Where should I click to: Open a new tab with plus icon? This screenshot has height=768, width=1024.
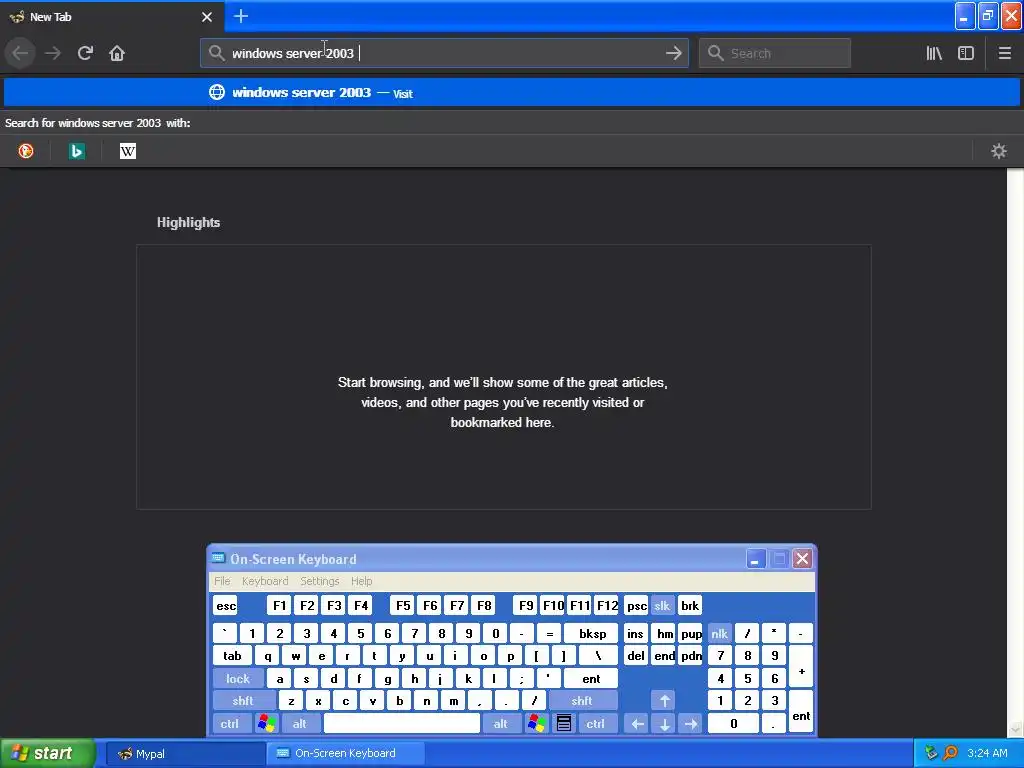(241, 16)
